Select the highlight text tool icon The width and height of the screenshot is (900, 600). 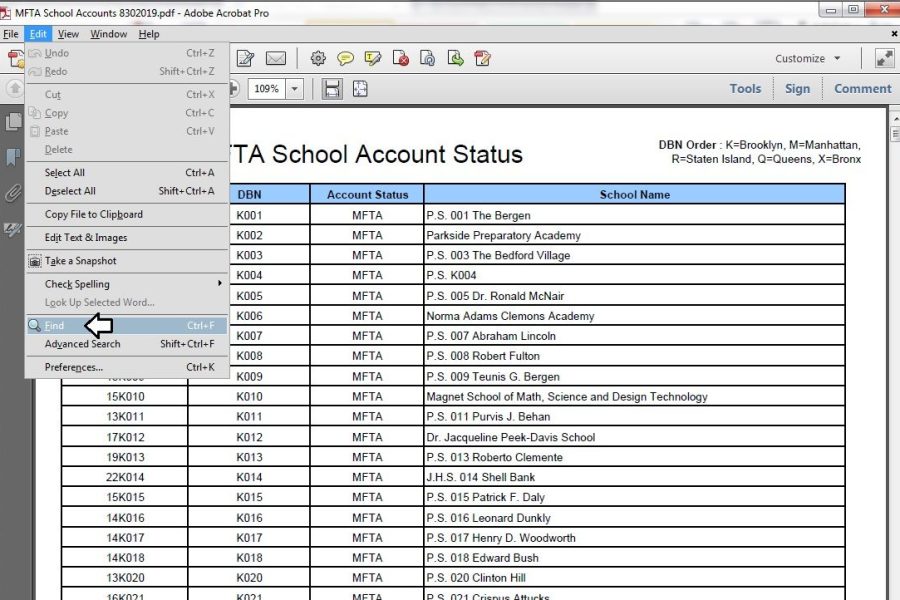[x=373, y=59]
